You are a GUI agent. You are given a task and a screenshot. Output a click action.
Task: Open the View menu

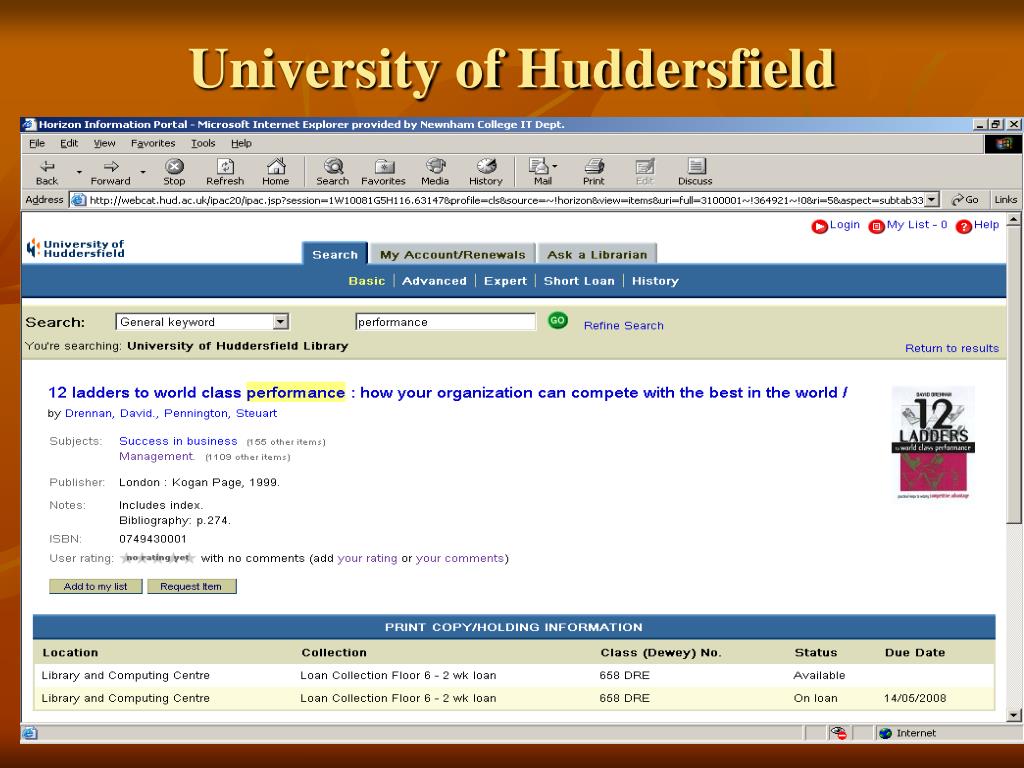click(x=104, y=143)
